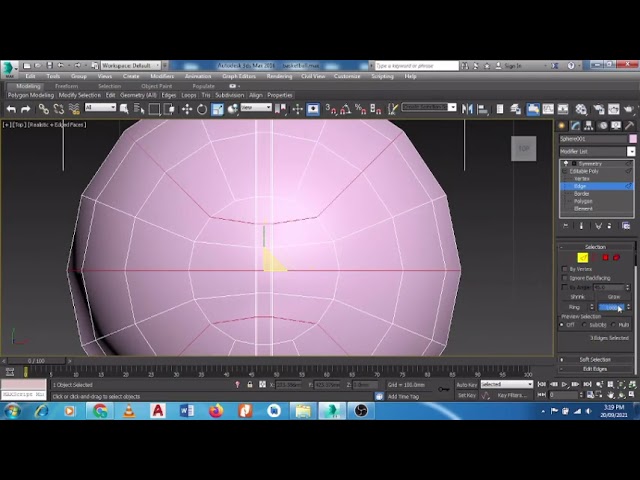Viewport: 640px width, 480px height.
Task: Open the Motion command panel tab
Action: (x=603, y=126)
